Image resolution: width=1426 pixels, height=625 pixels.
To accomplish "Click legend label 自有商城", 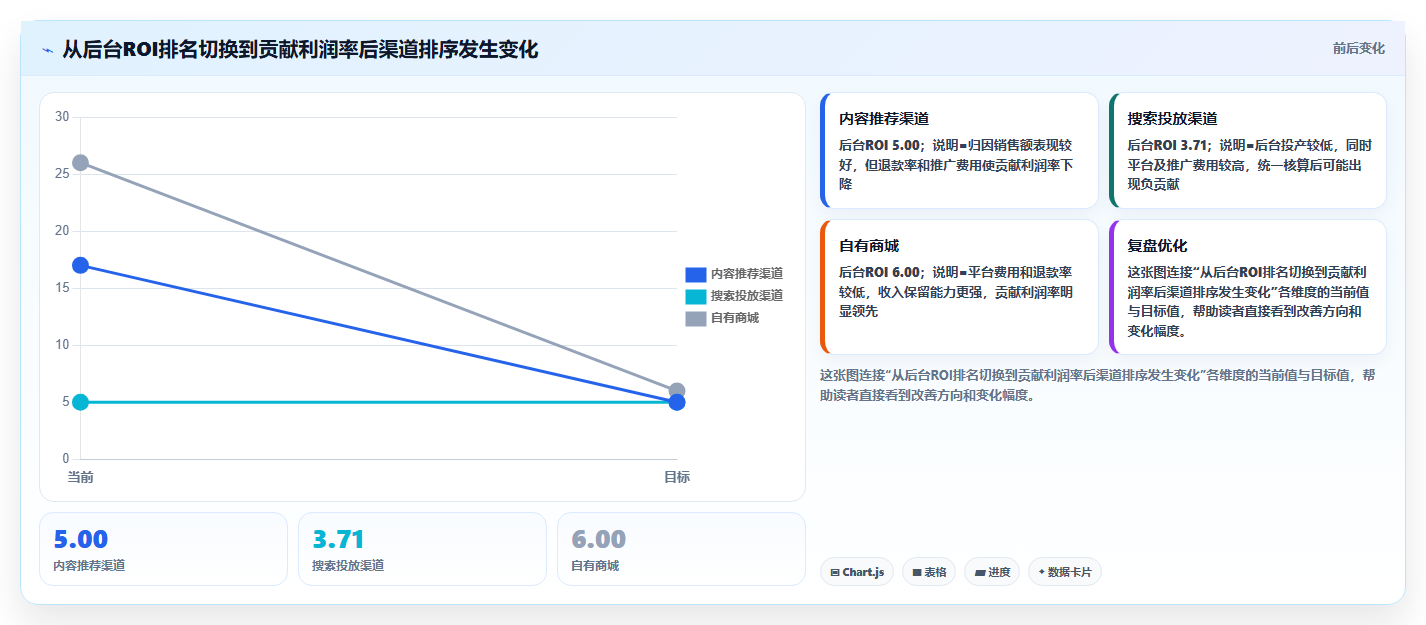I will click(x=735, y=318).
